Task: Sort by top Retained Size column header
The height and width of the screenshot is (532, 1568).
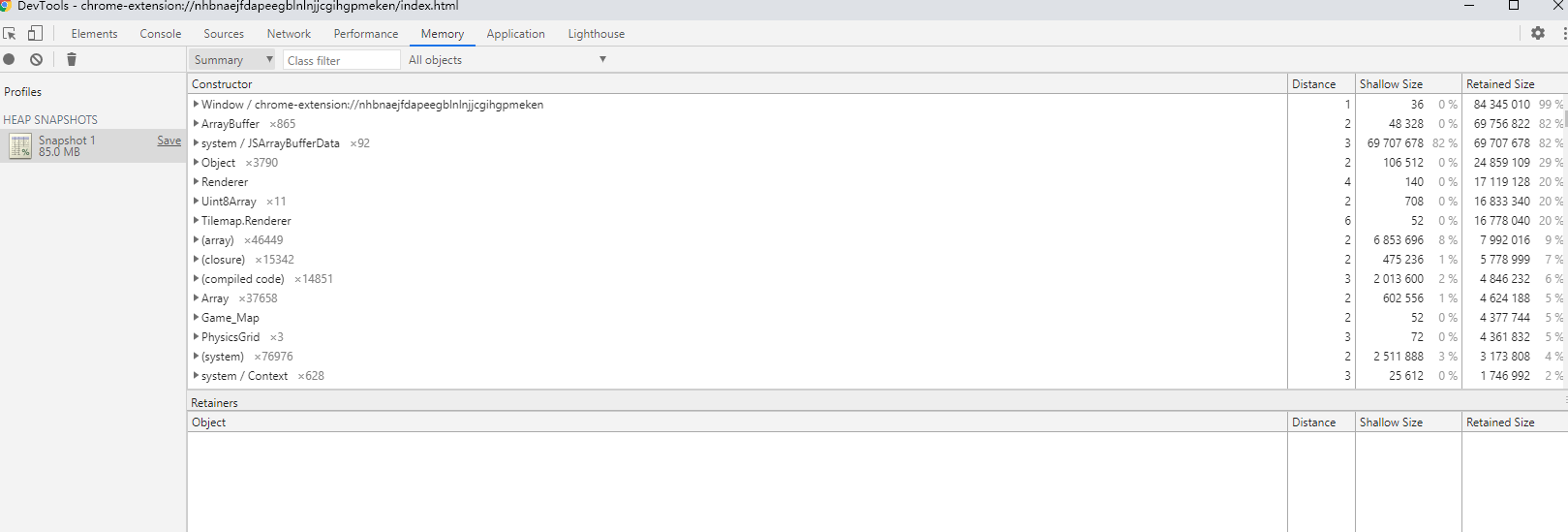Action: coord(1515,84)
